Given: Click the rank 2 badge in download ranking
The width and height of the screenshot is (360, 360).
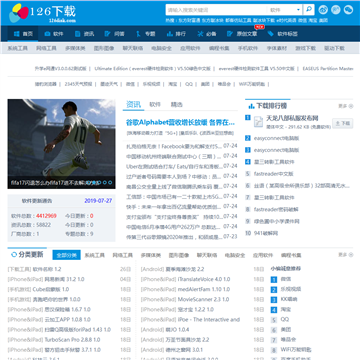Looking at the screenshot, I should pos(248,138).
